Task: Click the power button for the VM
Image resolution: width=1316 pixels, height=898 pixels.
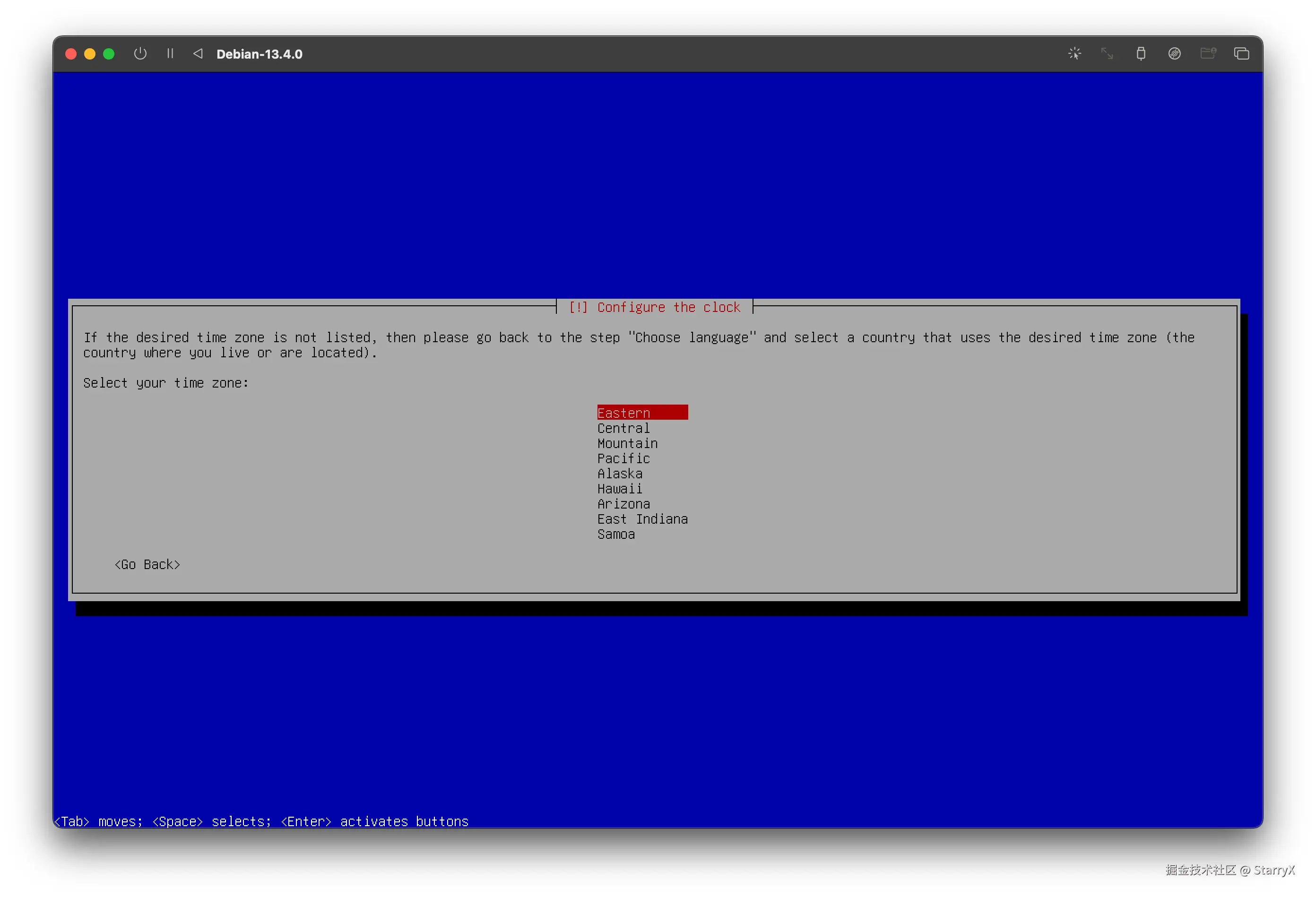Action: click(140, 54)
